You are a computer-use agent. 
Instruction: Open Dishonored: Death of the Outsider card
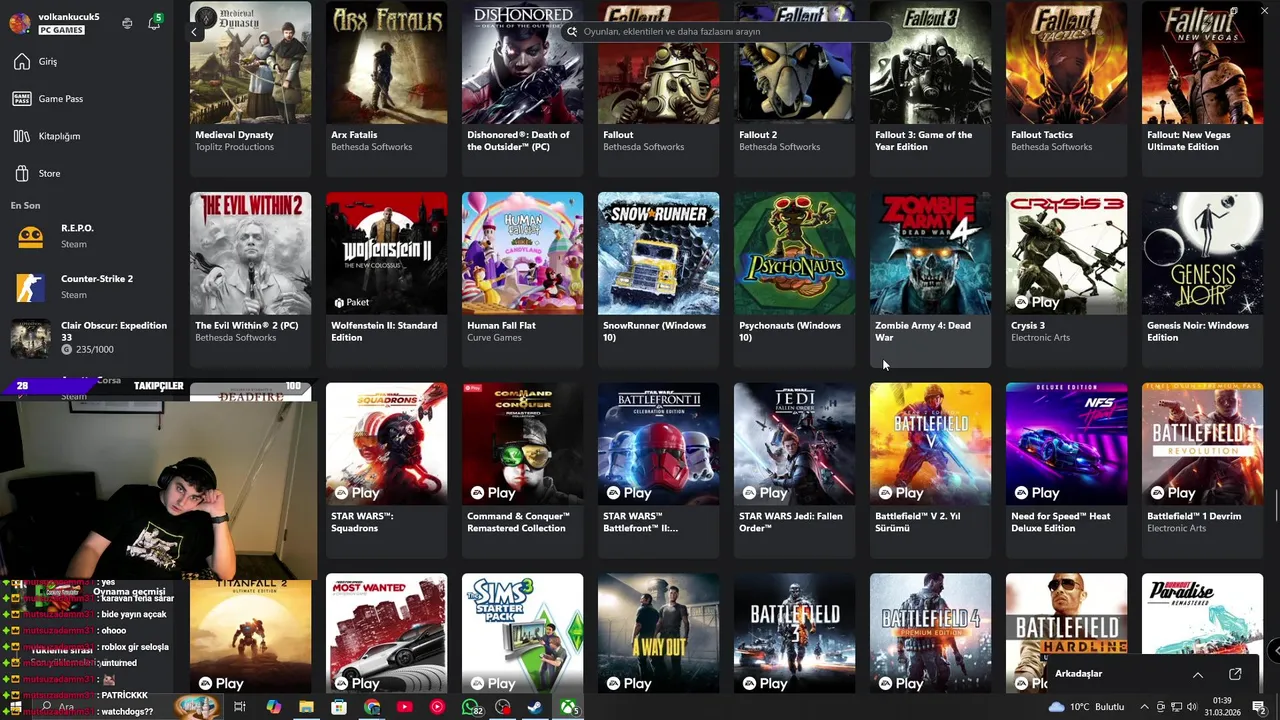pyautogui.click(x=522, y=88)
